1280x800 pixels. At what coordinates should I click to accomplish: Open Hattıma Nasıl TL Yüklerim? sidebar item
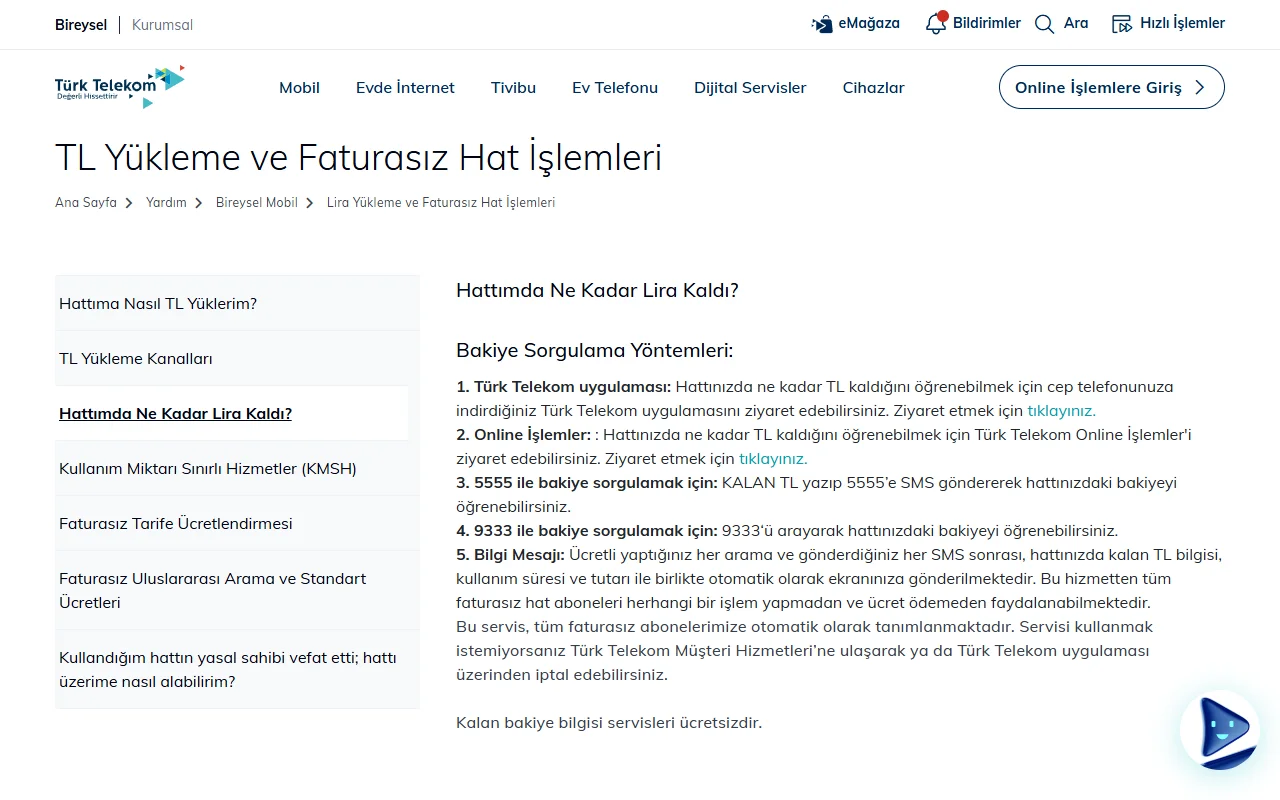click(x=237, y=303)
